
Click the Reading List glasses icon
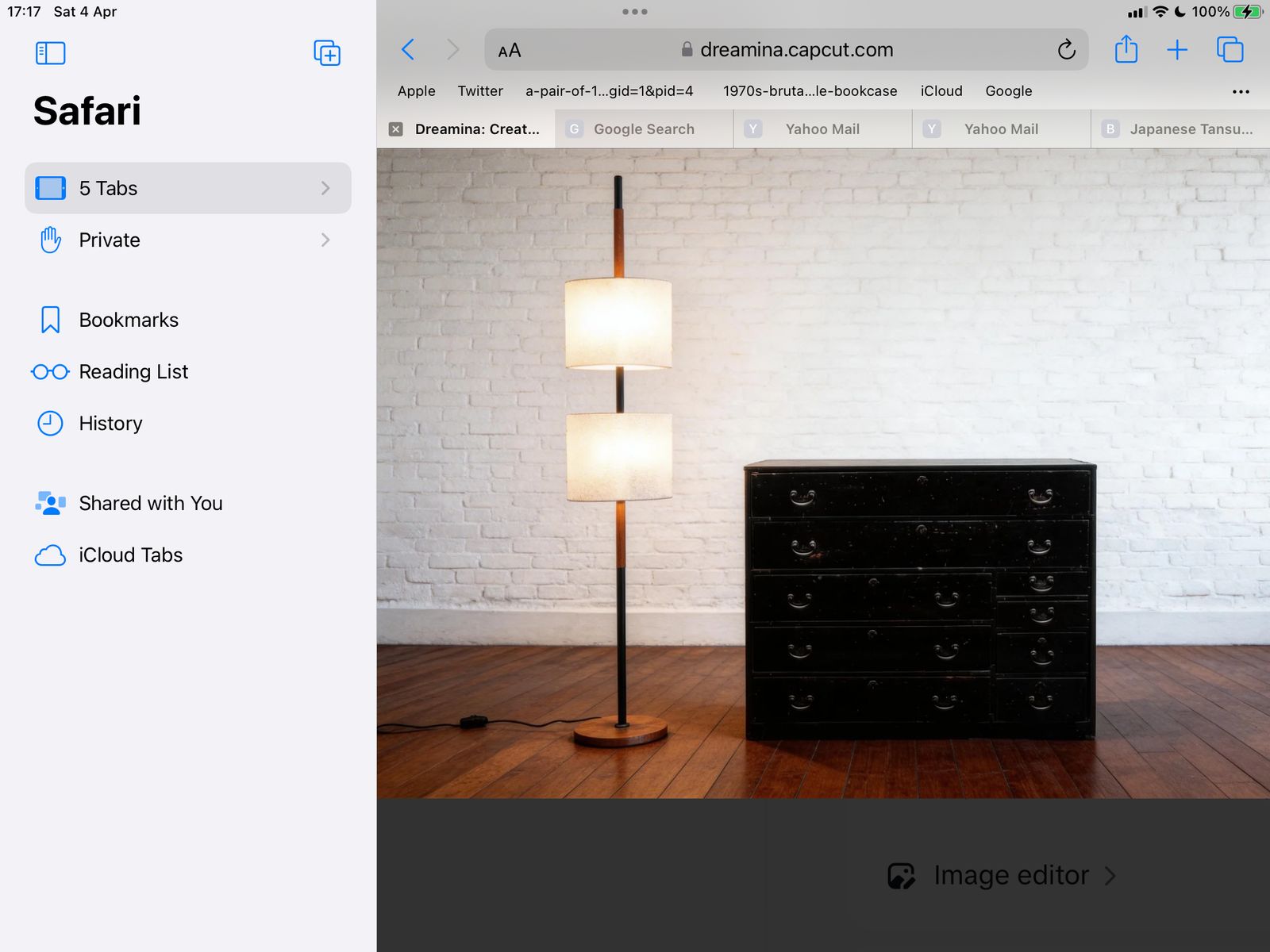tap(50, 371)
